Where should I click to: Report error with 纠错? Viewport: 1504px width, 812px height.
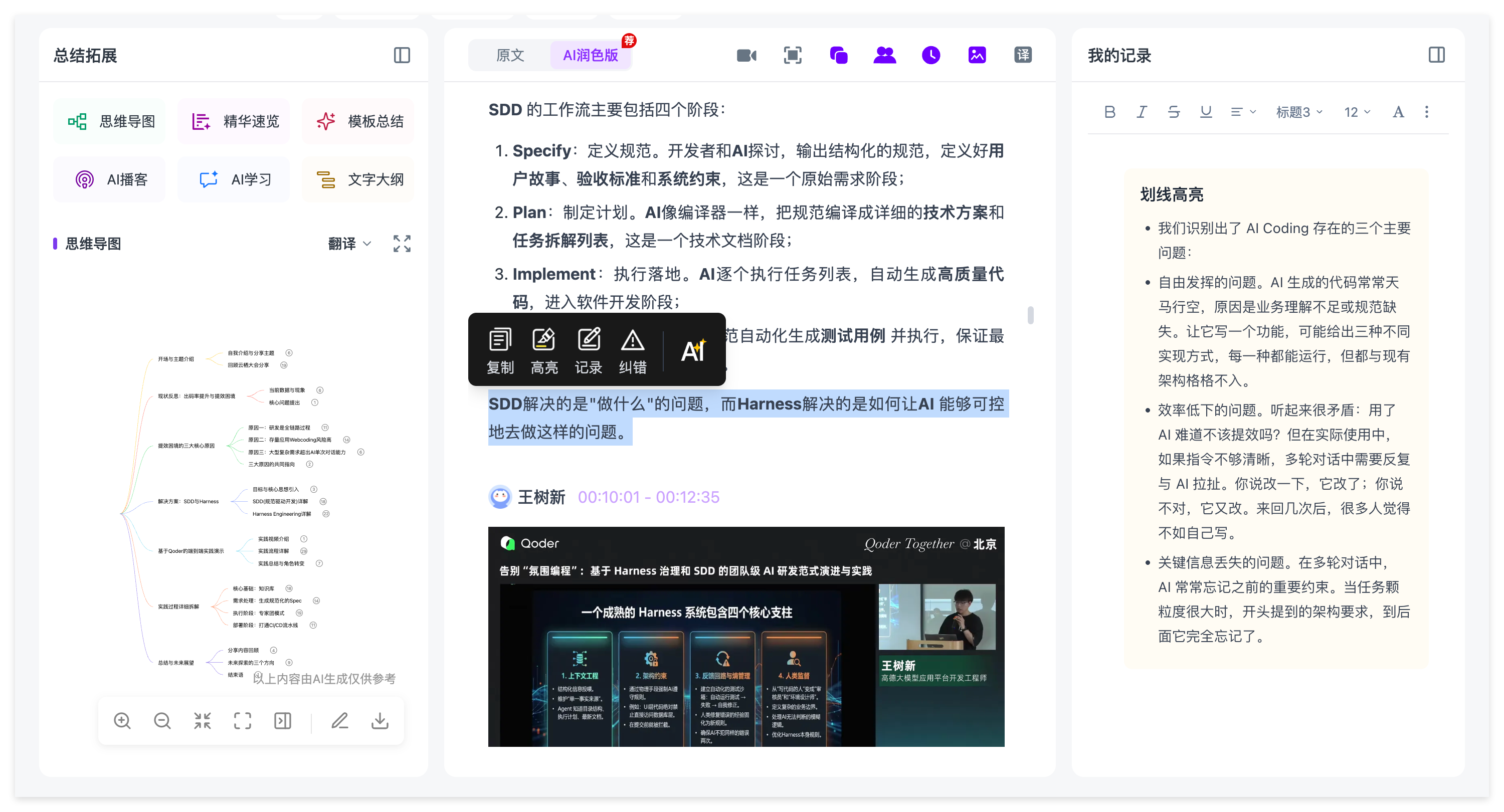[x=633, y=350]
